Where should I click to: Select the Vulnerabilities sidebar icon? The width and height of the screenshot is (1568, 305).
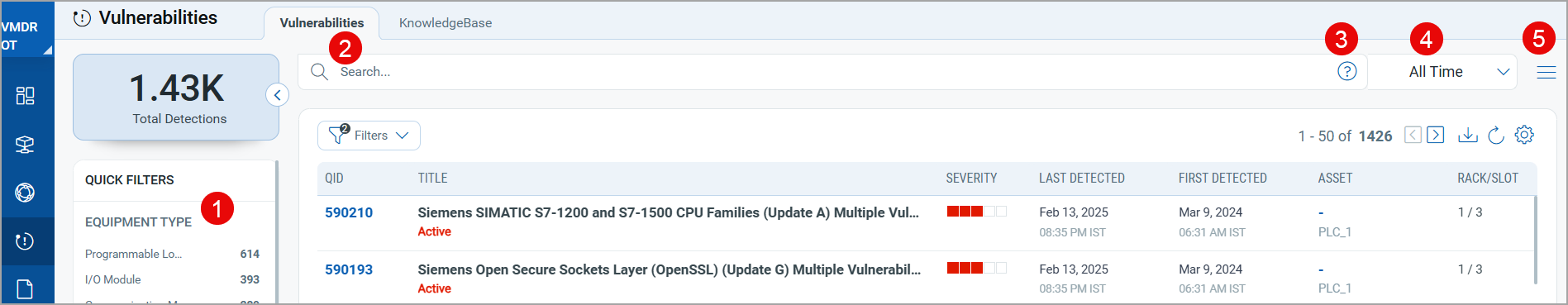click(x=25, y=241)
